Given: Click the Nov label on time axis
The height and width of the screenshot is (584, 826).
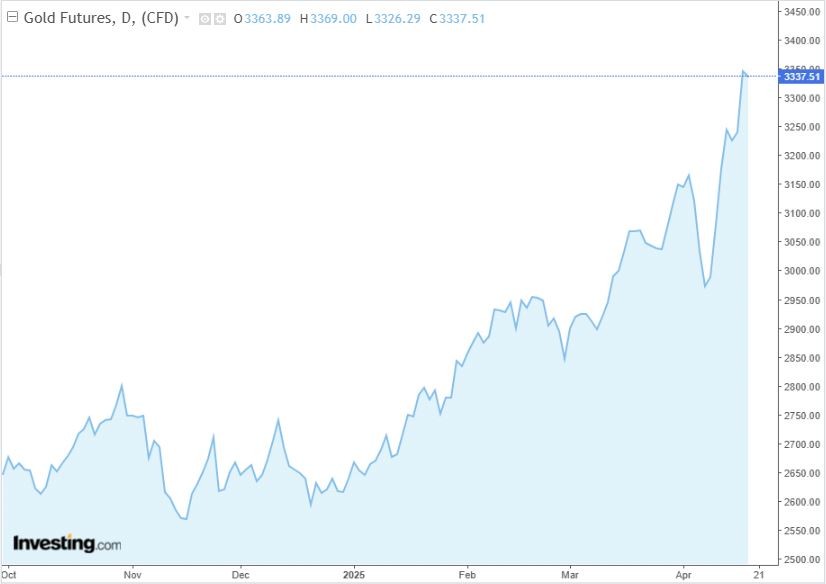Looking at the screenshot, I should click(x=132, y=575).
